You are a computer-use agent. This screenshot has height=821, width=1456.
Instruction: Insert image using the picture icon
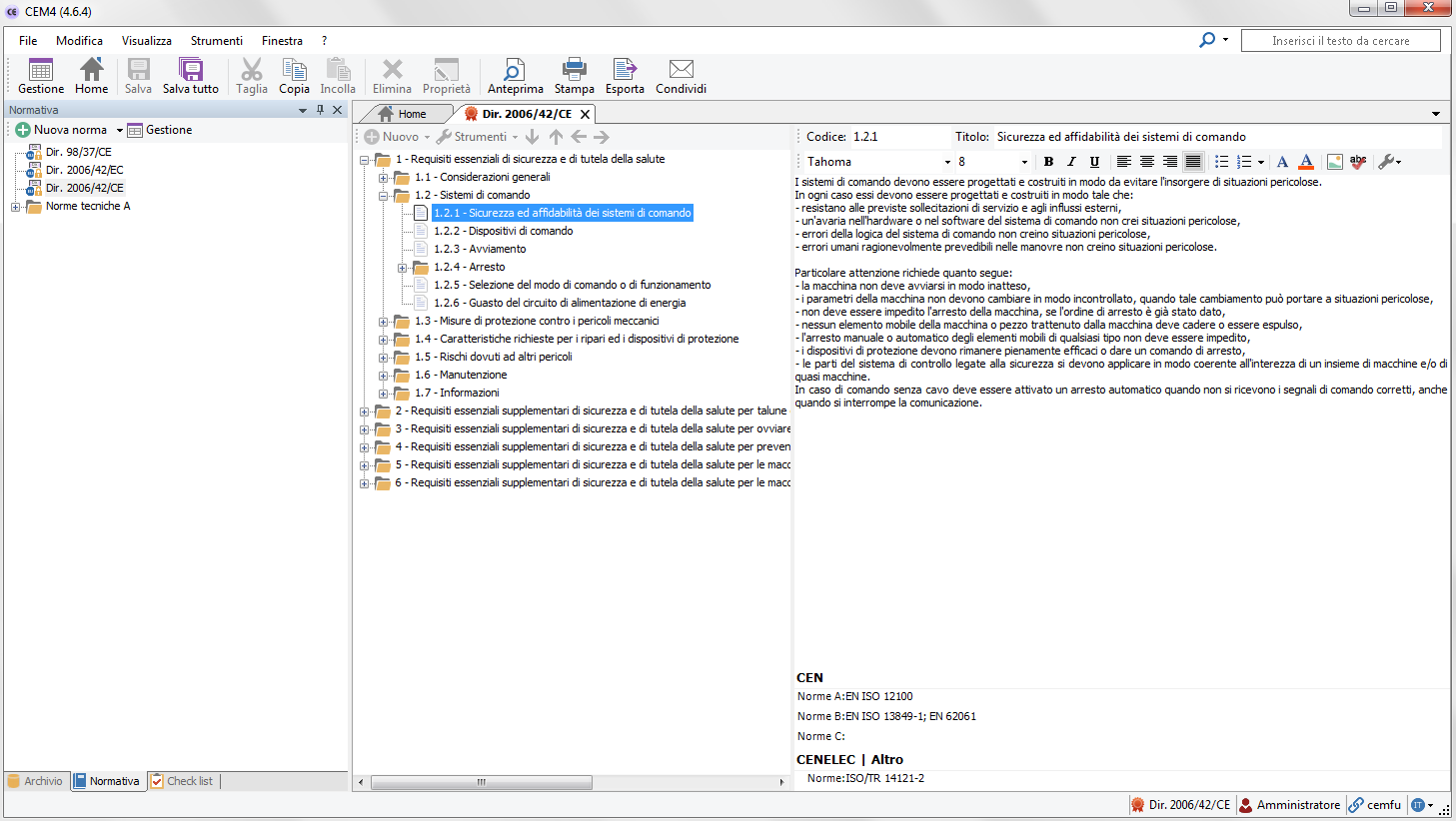[x=1334, y=162]
